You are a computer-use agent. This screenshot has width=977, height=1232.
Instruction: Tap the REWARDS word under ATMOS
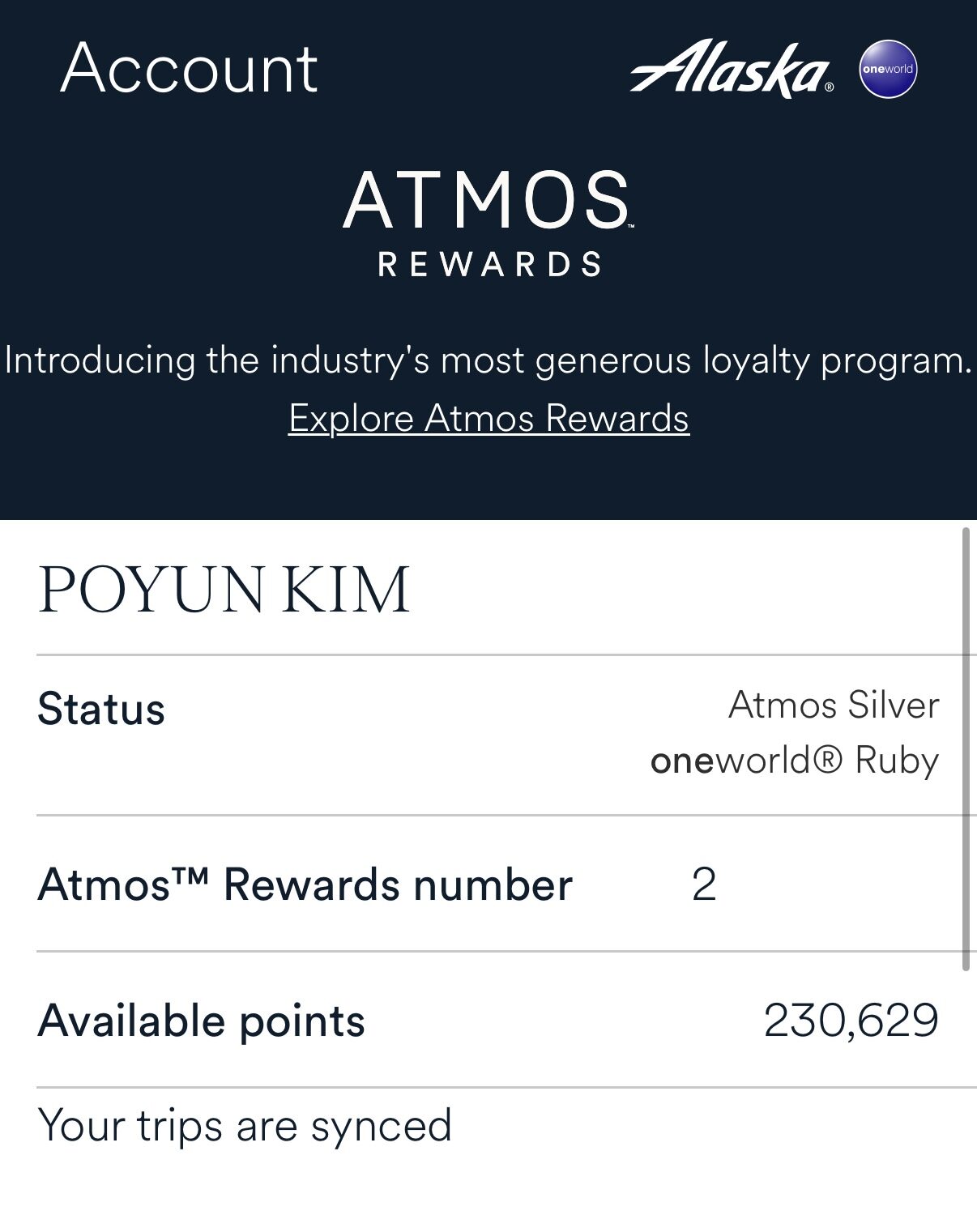489,265
